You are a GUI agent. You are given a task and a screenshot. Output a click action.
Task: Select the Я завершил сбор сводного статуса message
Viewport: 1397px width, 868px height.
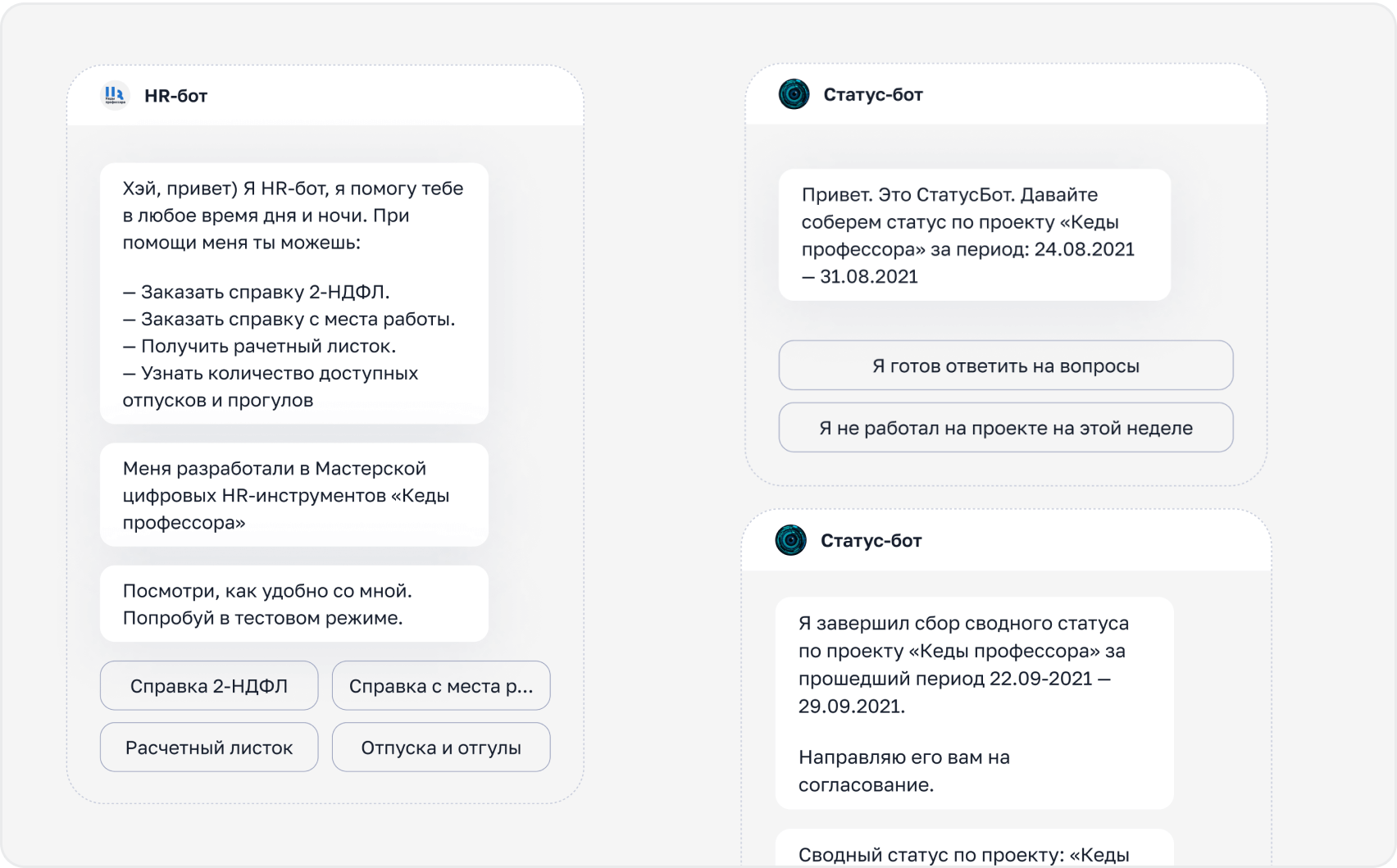(974, 703)
